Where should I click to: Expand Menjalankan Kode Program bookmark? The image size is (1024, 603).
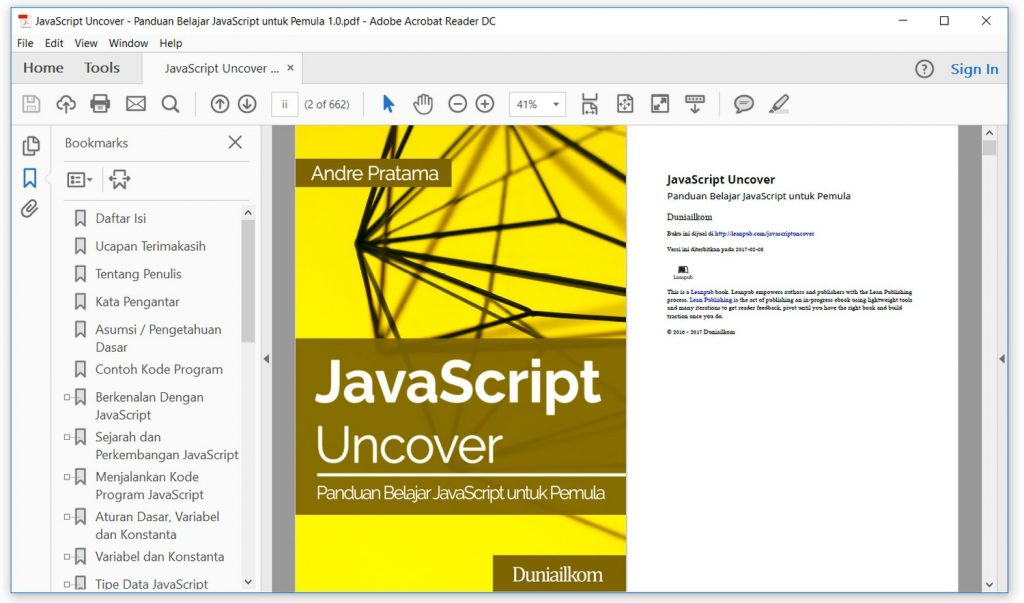click(x=67, y=476)
